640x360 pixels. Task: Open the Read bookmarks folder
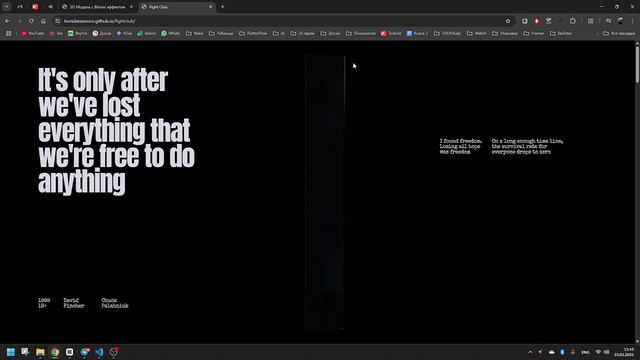point(194,33)
